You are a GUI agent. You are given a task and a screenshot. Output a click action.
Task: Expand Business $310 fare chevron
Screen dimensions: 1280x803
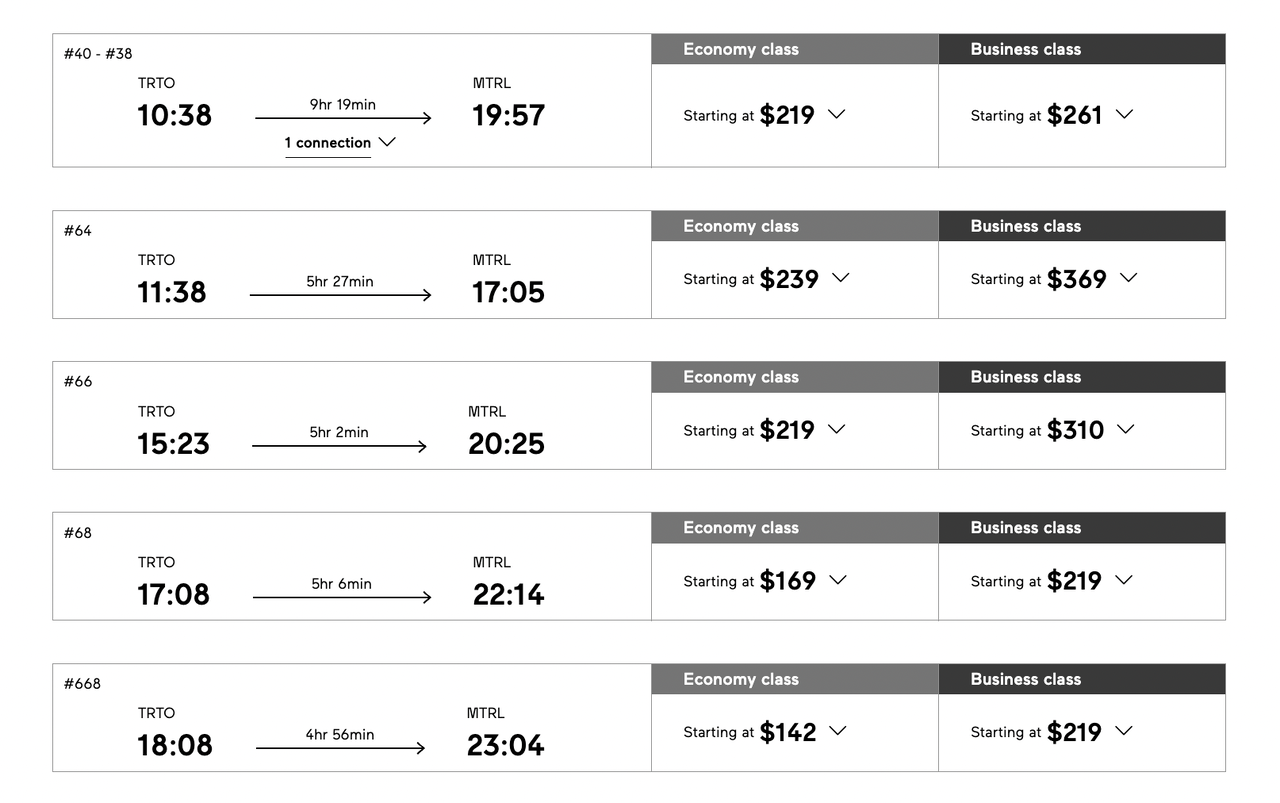1126,429
